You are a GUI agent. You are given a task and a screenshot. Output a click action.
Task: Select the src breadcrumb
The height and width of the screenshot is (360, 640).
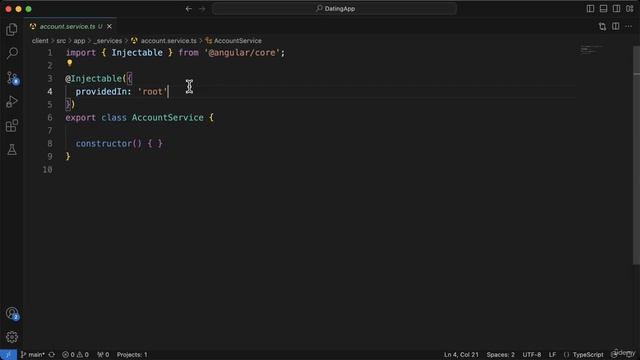click(x=61, y=41)
